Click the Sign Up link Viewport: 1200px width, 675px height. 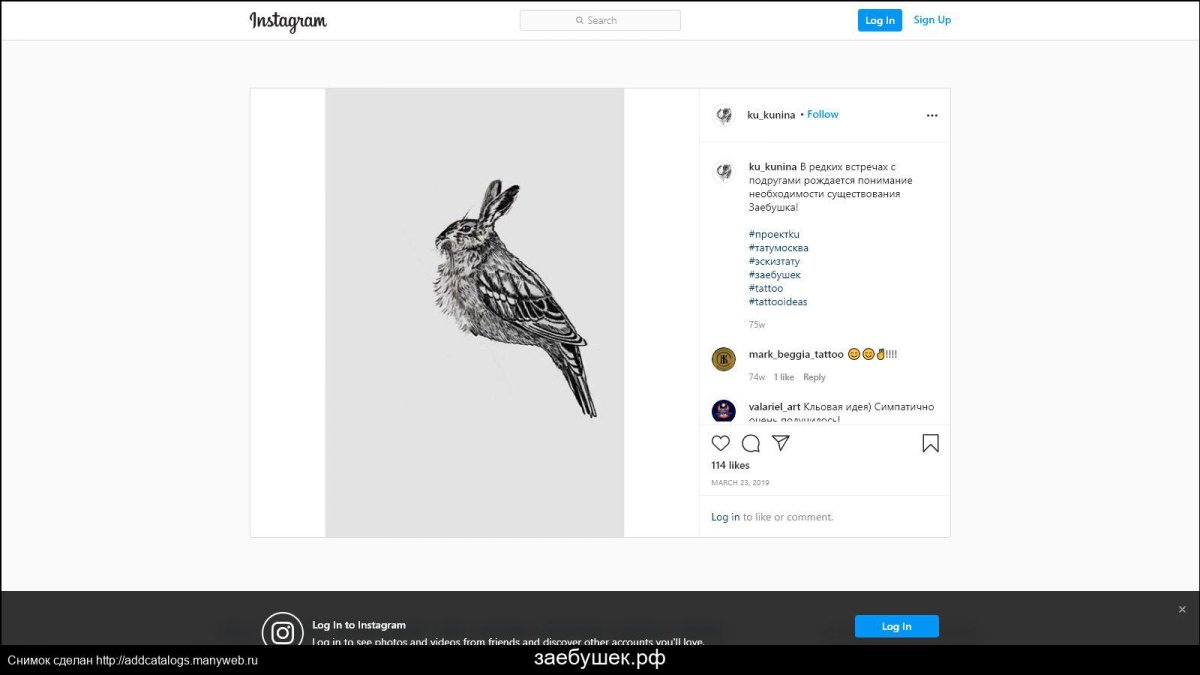click(x=932, y=20)
